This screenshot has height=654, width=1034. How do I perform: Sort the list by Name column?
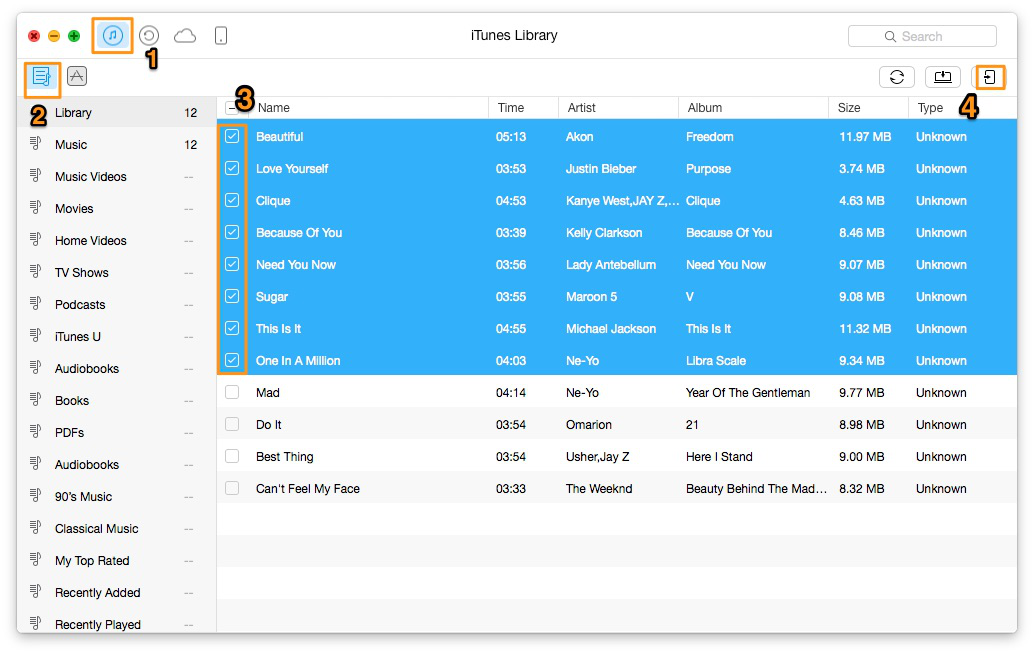(274, 107)
